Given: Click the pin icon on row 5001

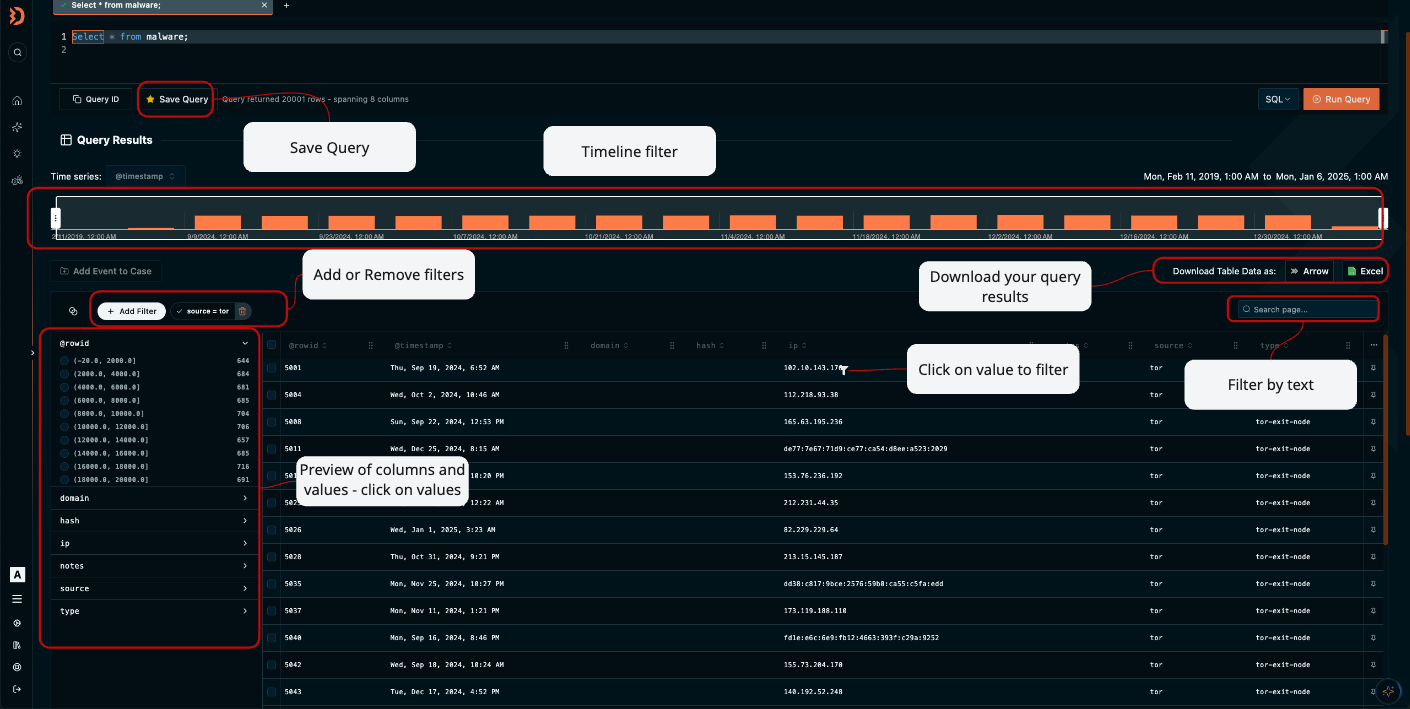Looking at the screenshot, I should pyautogui.click(x=1373, y=368).
